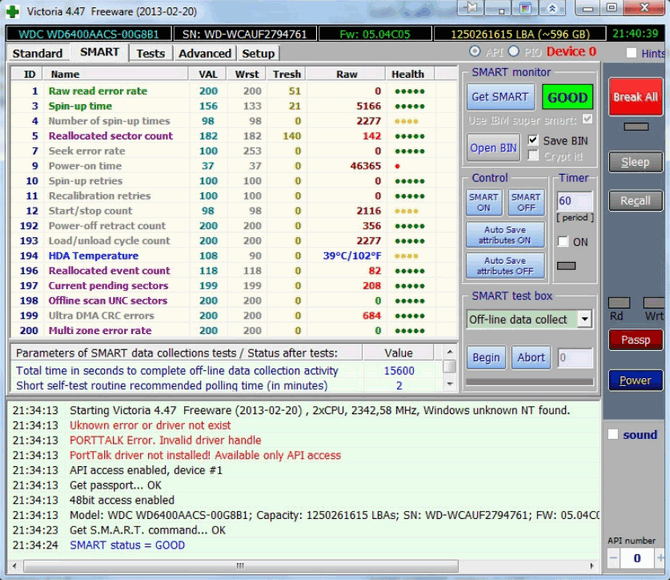Turn on Auto Save attributes
Screen dimensions: 670x580
click(503, 235)
